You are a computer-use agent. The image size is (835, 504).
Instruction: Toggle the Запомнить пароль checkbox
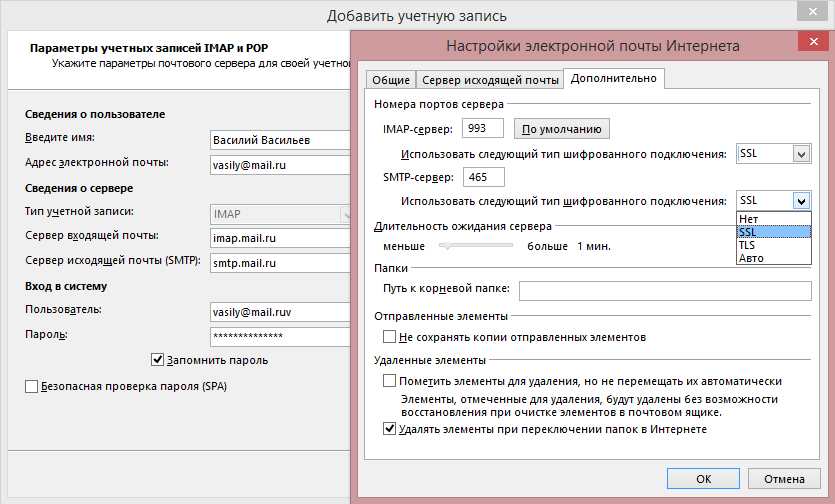click(x=157, y=360)
